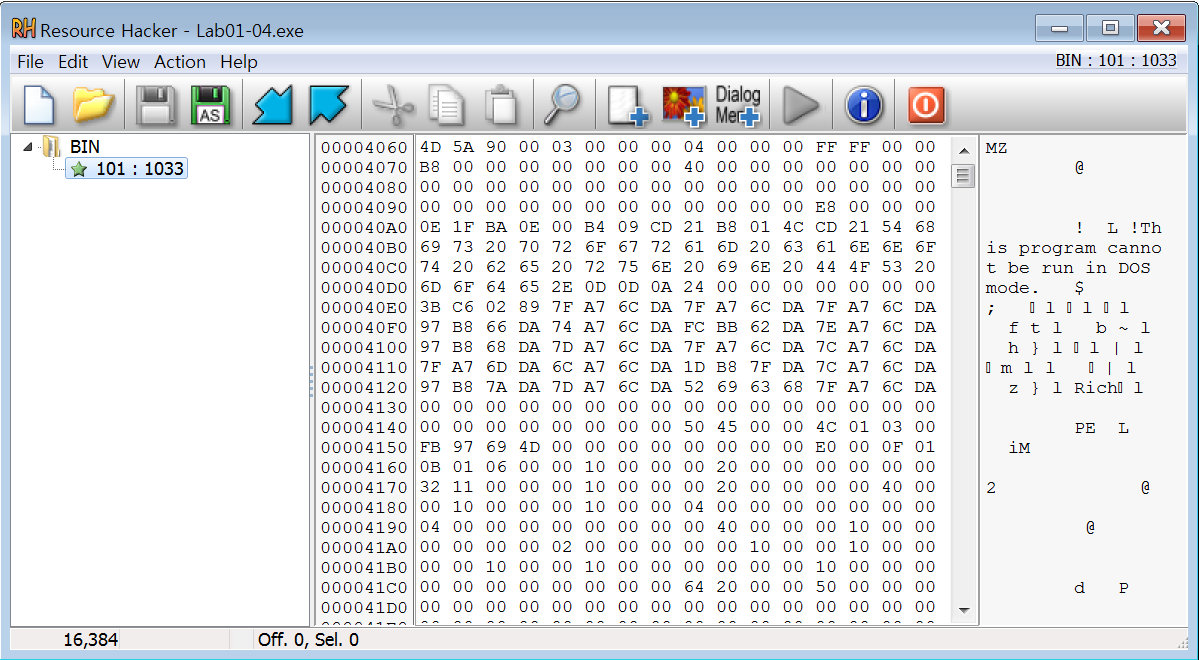Click the Copy pages icon
The image size is (1199, 660).
(x=447, y=105)
